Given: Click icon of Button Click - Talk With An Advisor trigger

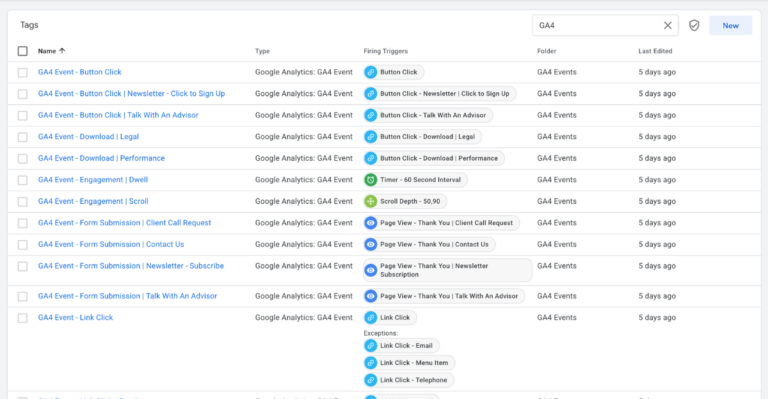Looking at the screenshot, I should [371, 116].
